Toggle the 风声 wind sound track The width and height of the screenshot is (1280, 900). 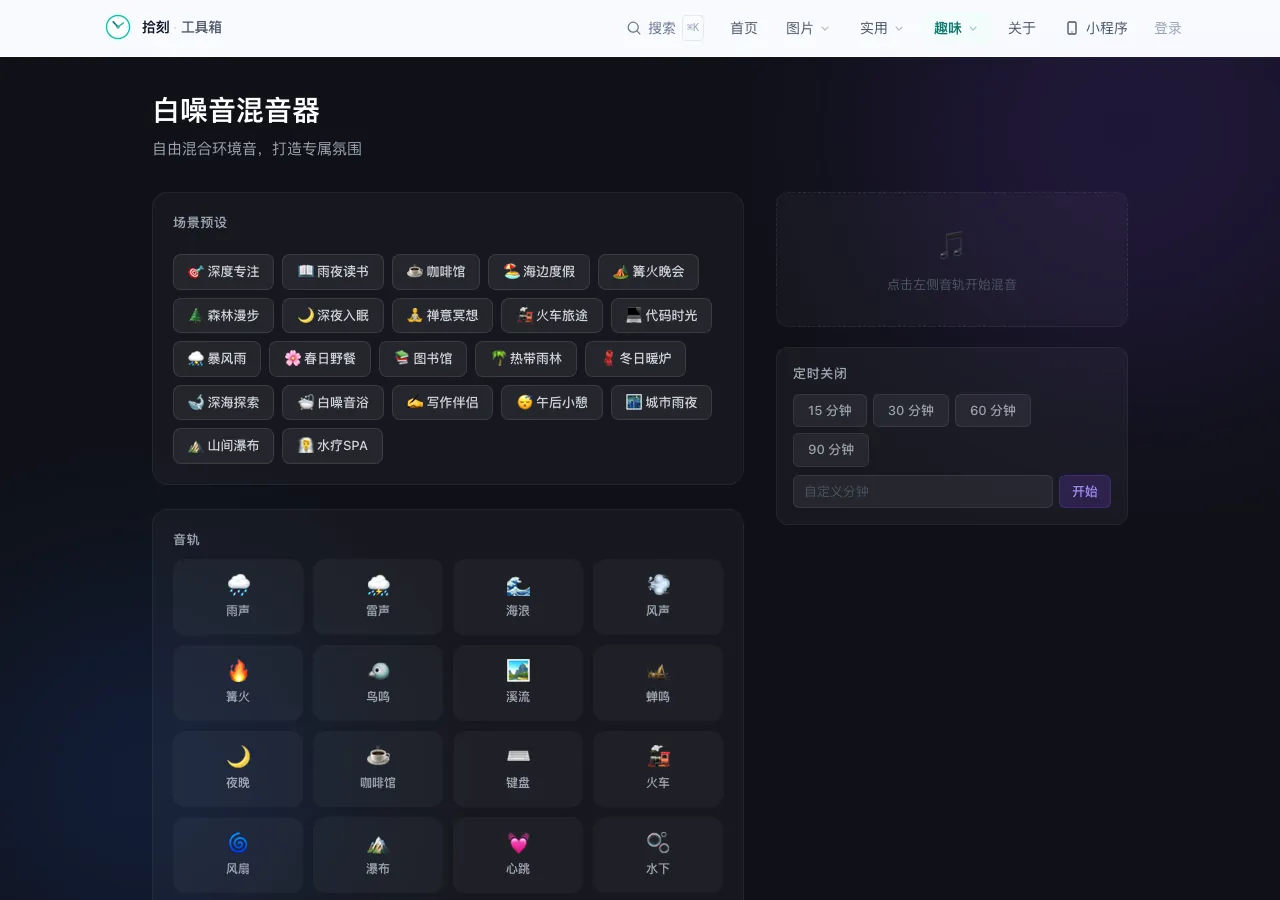658,597
